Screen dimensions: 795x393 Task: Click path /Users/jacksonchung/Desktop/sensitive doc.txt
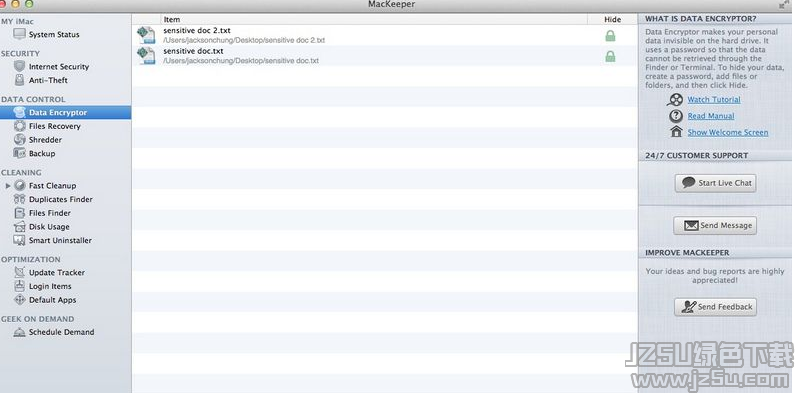[241, 61]
